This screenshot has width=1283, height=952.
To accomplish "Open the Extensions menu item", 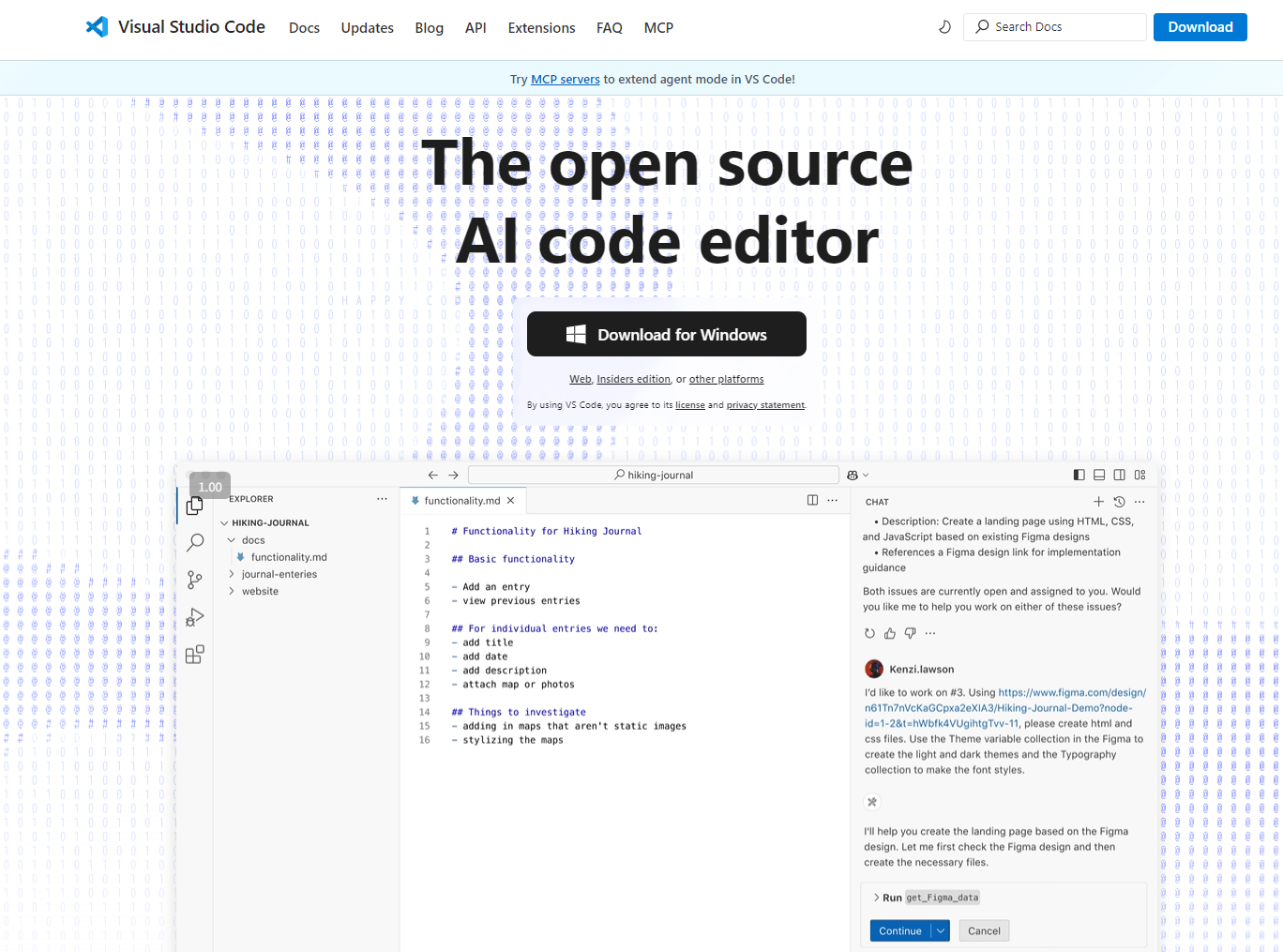I will point(541,28).
